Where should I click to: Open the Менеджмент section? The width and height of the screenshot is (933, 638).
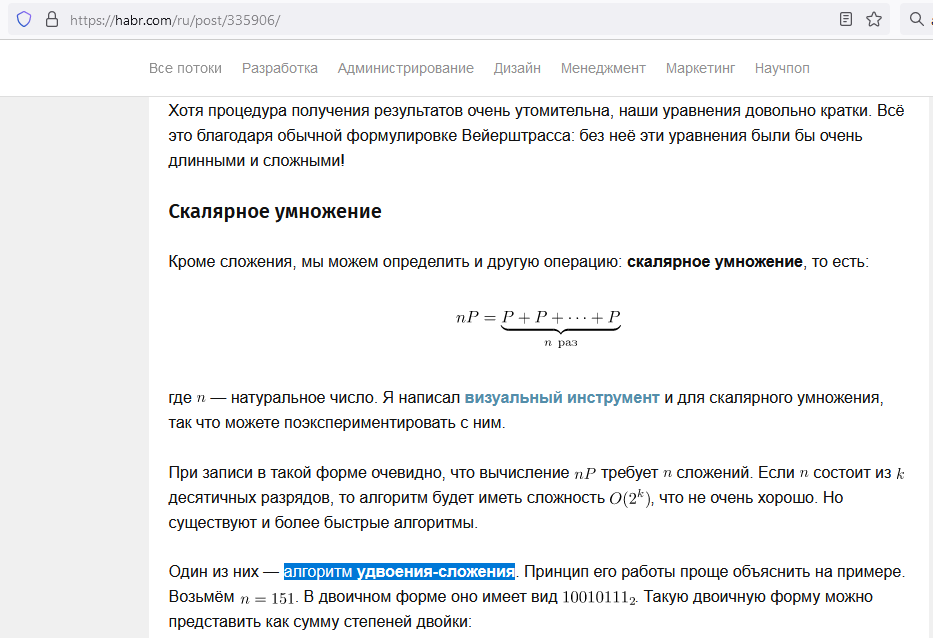[x=603, y=68]
